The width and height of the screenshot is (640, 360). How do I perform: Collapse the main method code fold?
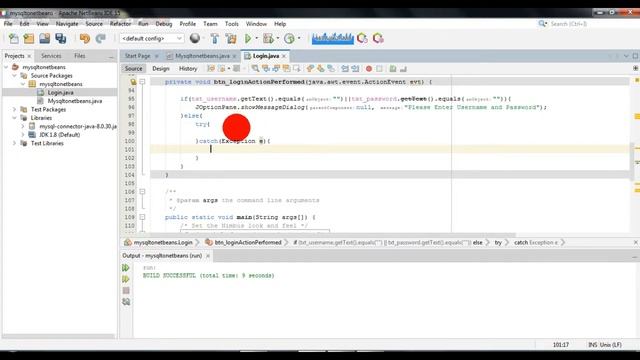coord(142,217)
